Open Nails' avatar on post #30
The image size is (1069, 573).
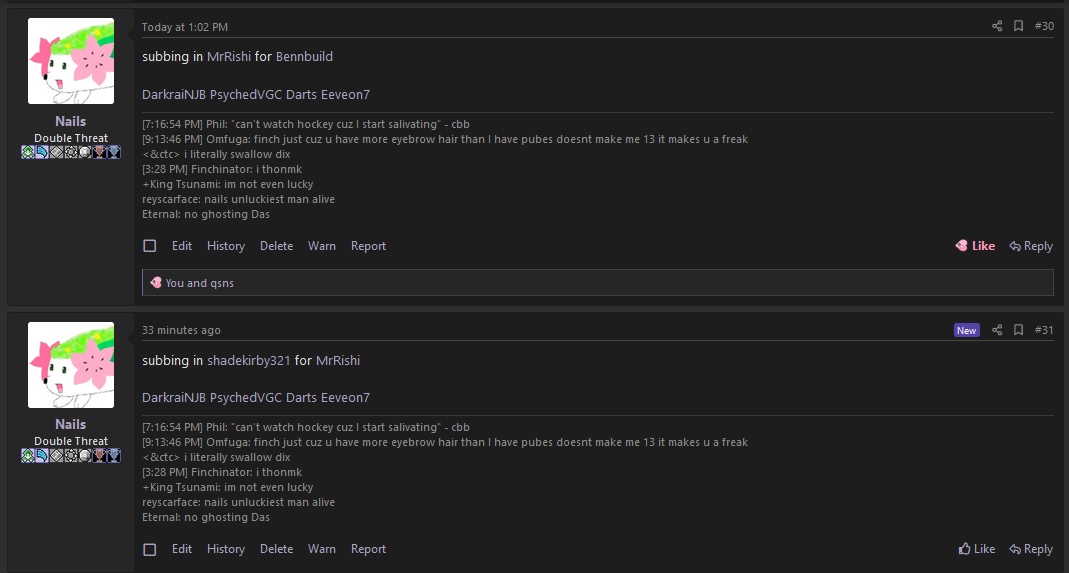pyautogui.click(x=71, y=61)
